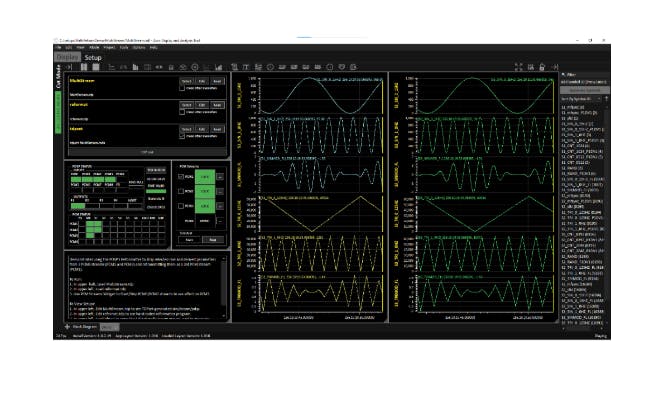Open the Help menu
Image resolution: width=664 pixels, height=403 pixels.
click(153, 47)
